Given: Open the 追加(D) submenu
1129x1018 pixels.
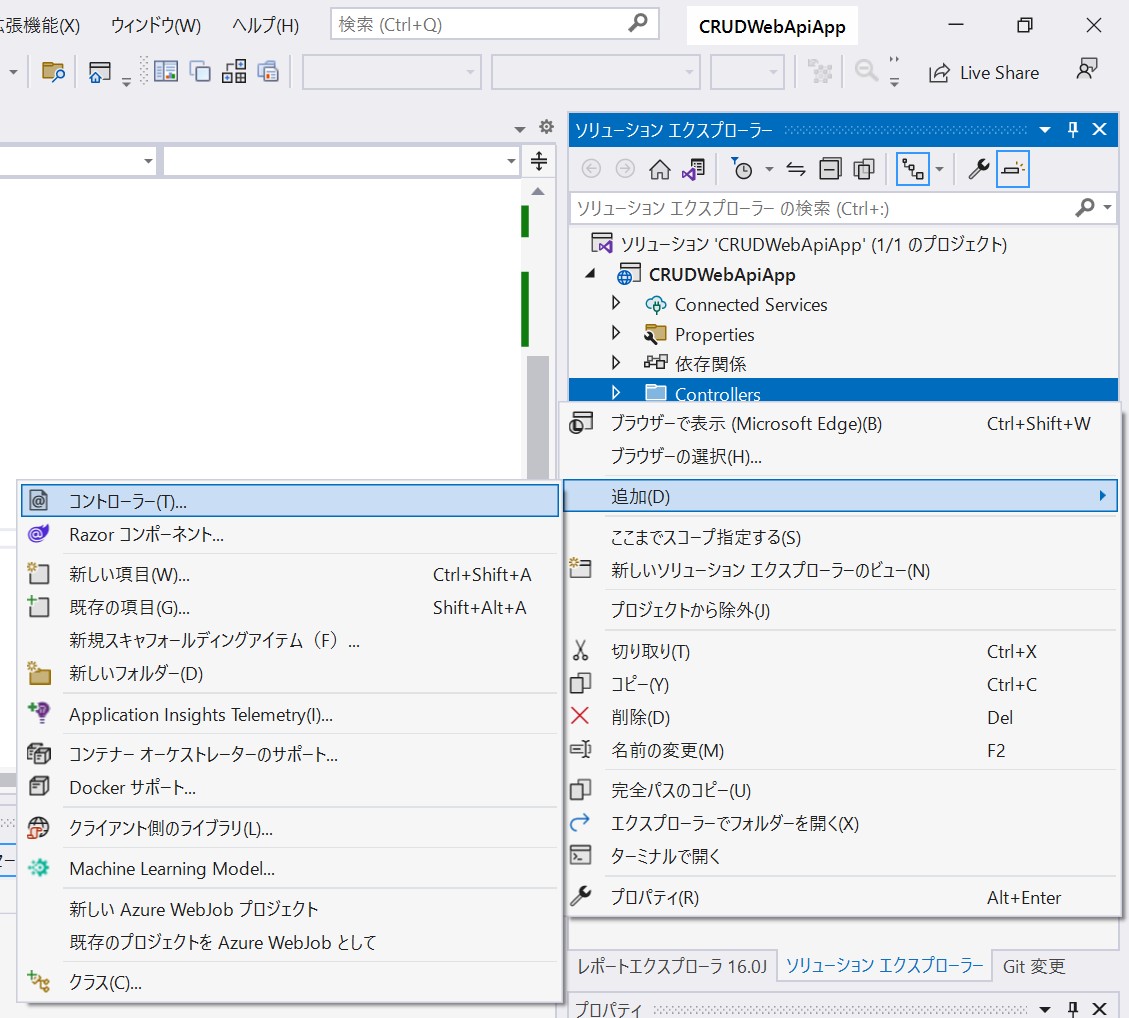Looking at the screenshot, I should pos(840,496).
